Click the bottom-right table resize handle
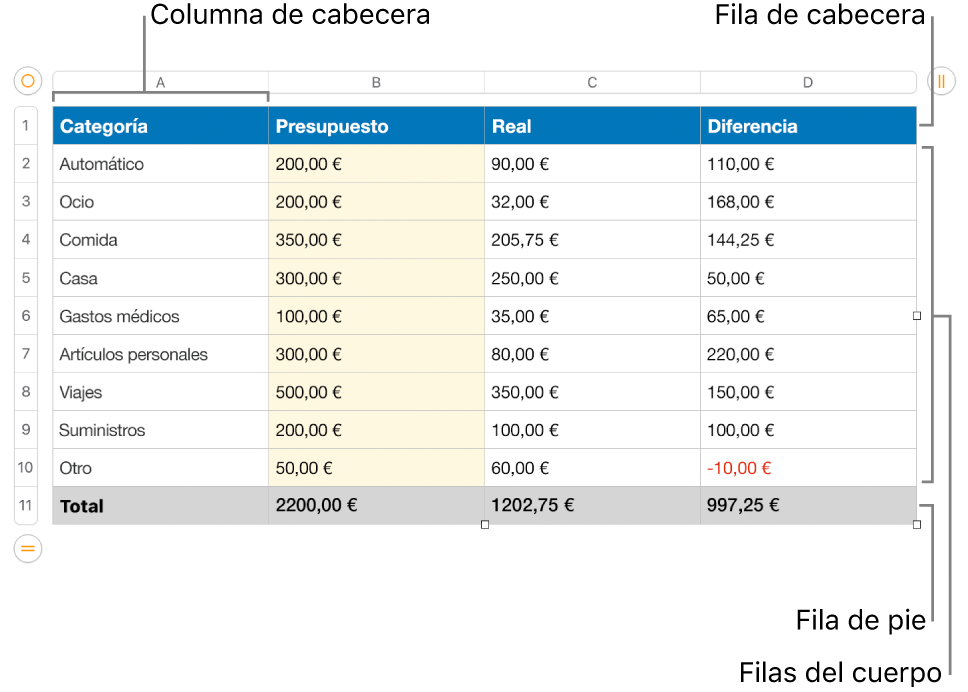This screenshot has height=692, width=968. pyautogui.click(x=917, y=525)
